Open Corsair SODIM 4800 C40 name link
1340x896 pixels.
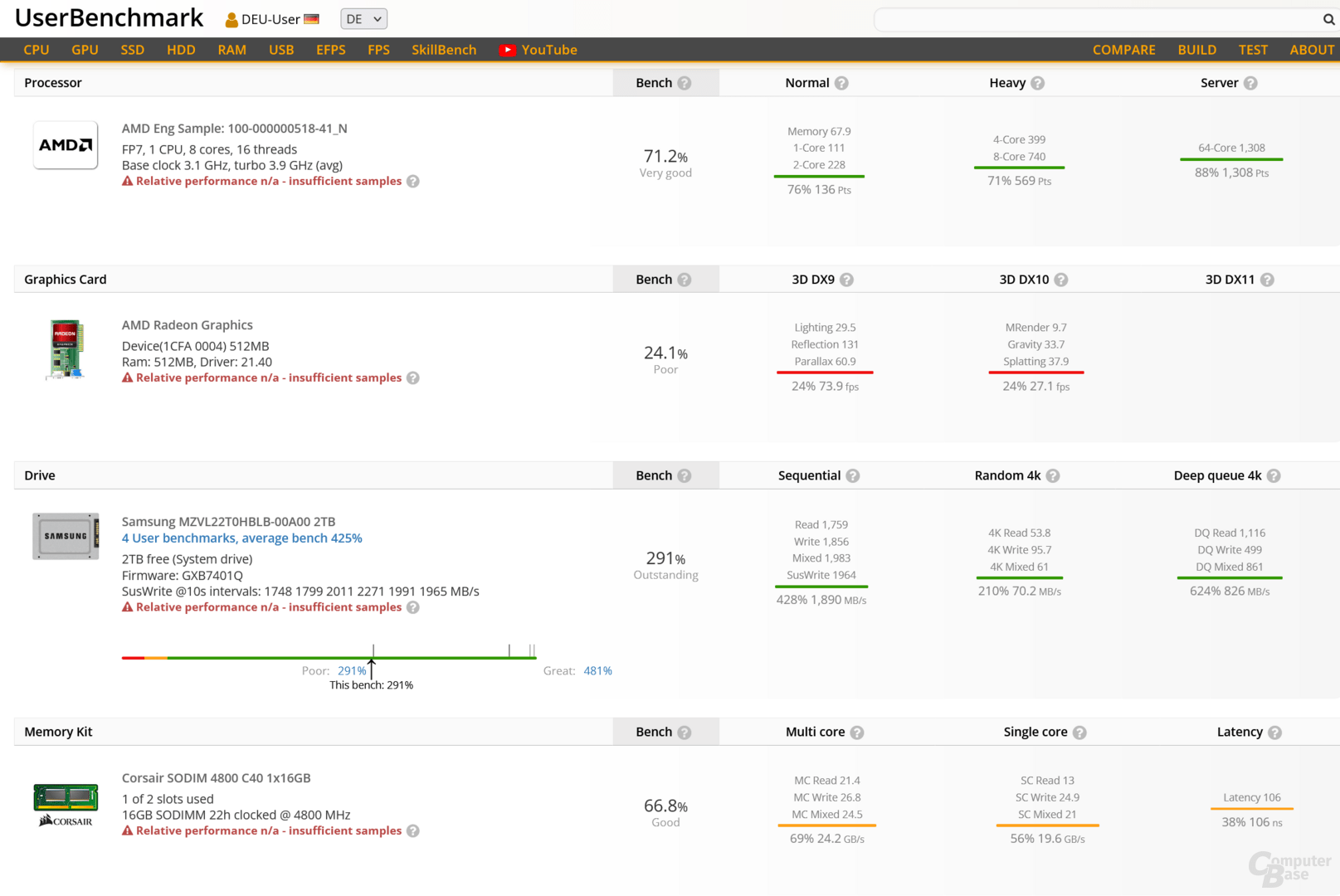(217, 778)
